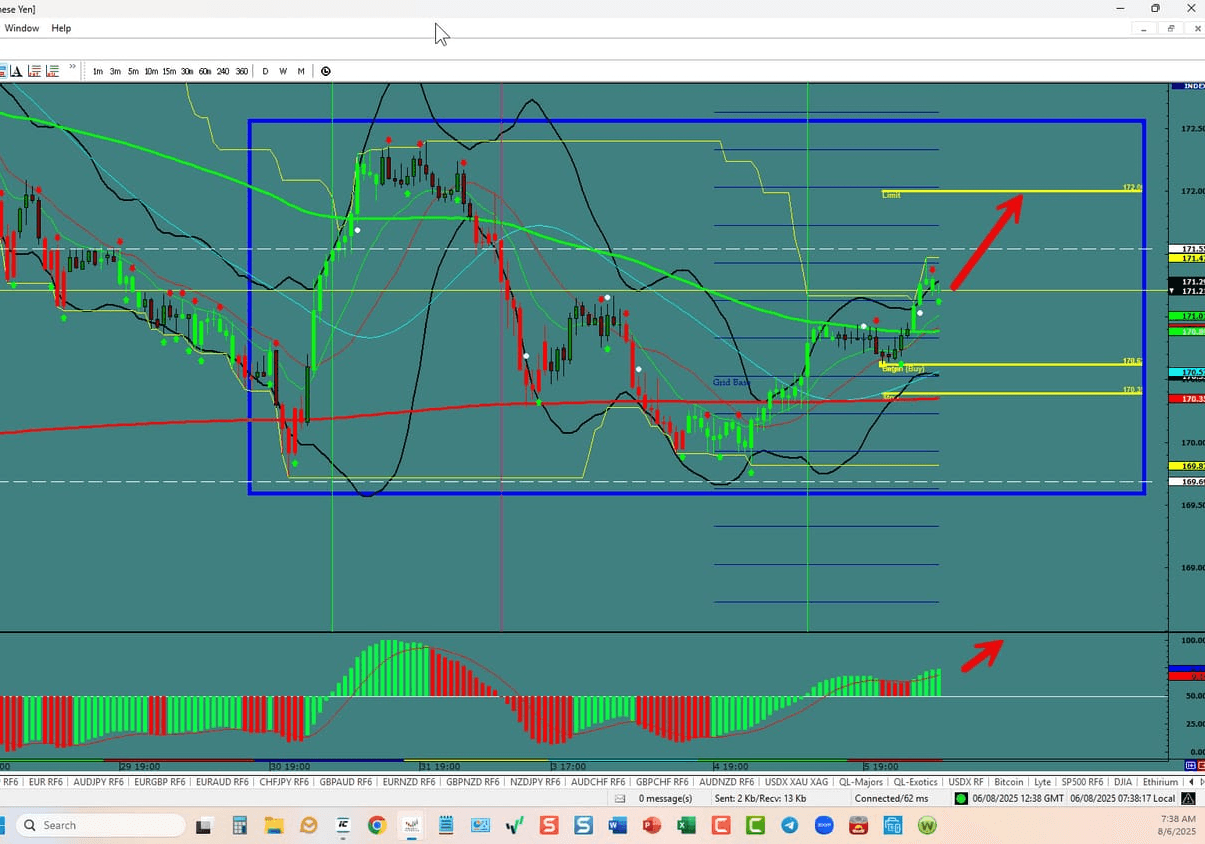Open the Help menu
Image resolution: width=1205 pixels, height=844 pixels.
pyautogui.click(x=61, y=28)
